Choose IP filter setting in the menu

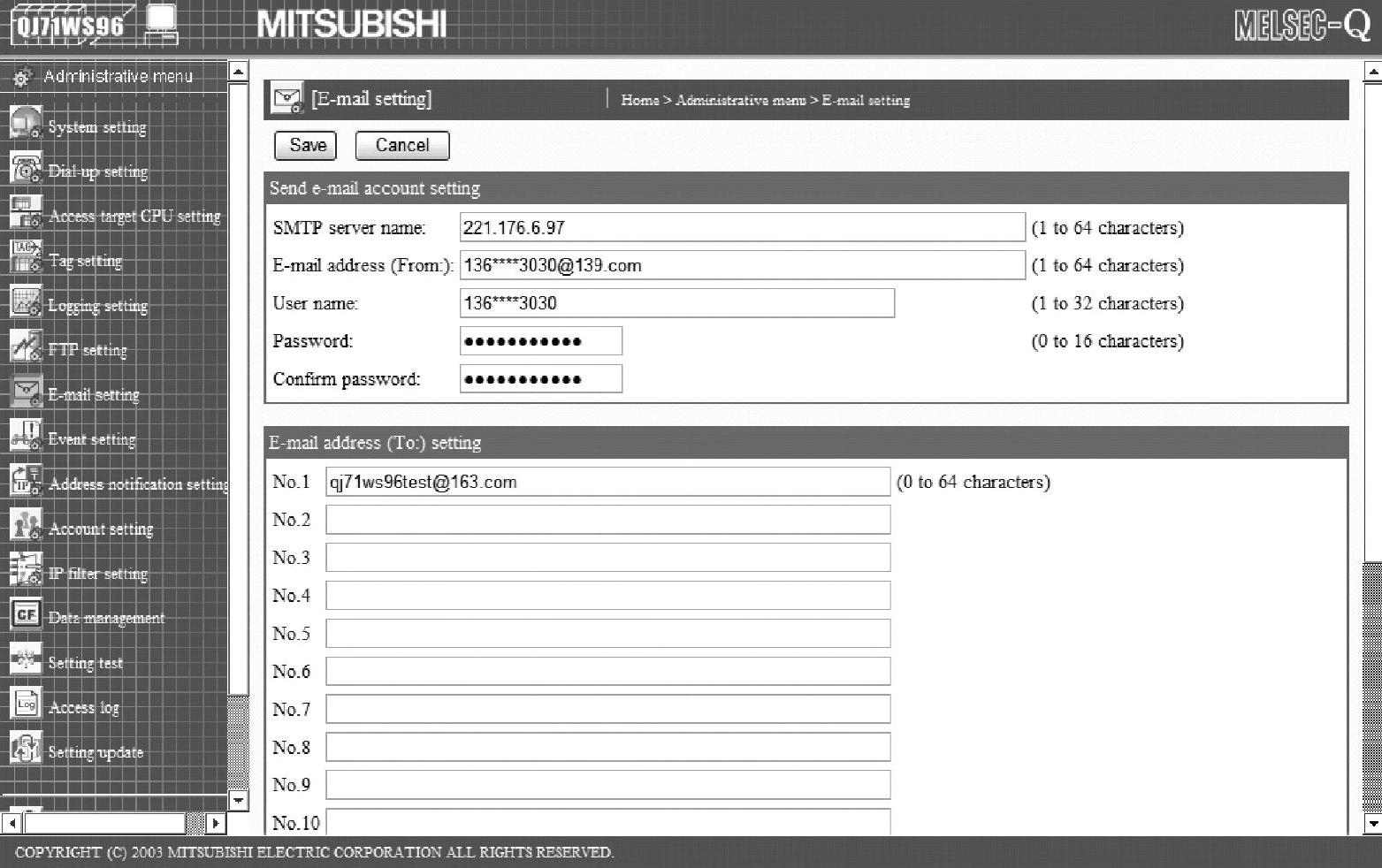coord(98,574)
